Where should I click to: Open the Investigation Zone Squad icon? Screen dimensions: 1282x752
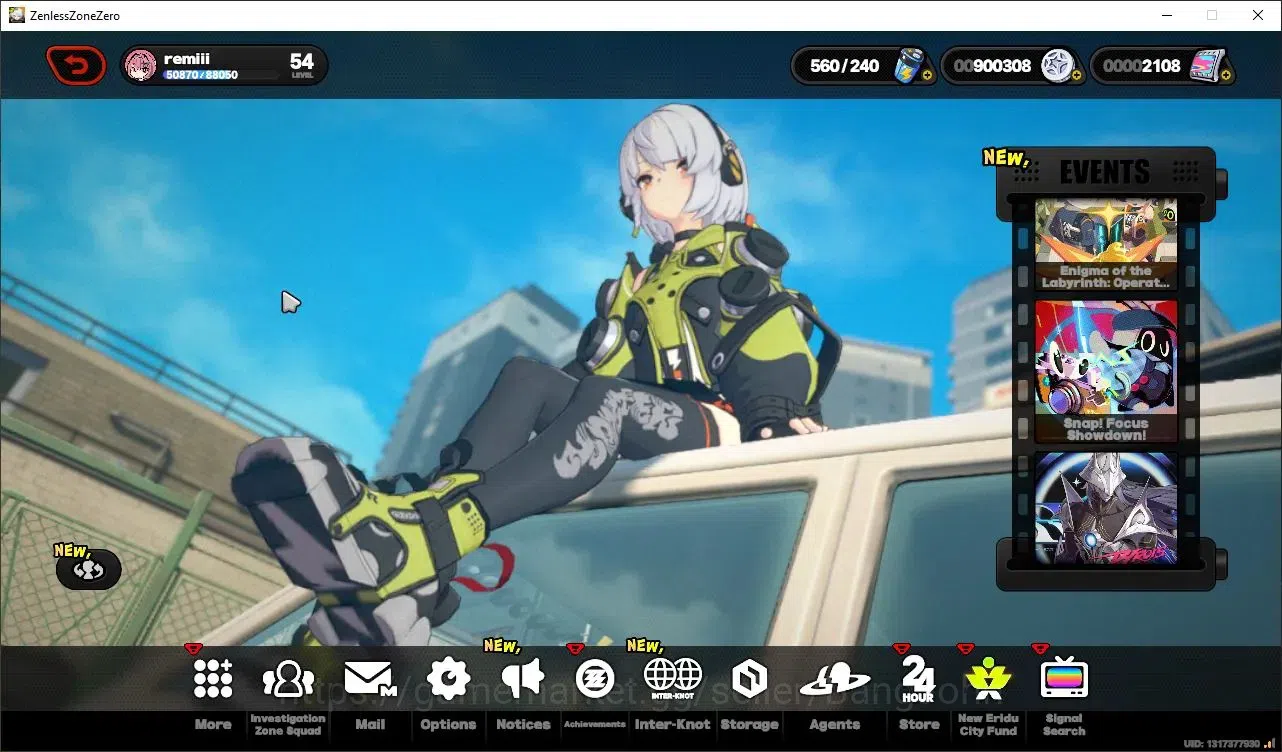288,679
